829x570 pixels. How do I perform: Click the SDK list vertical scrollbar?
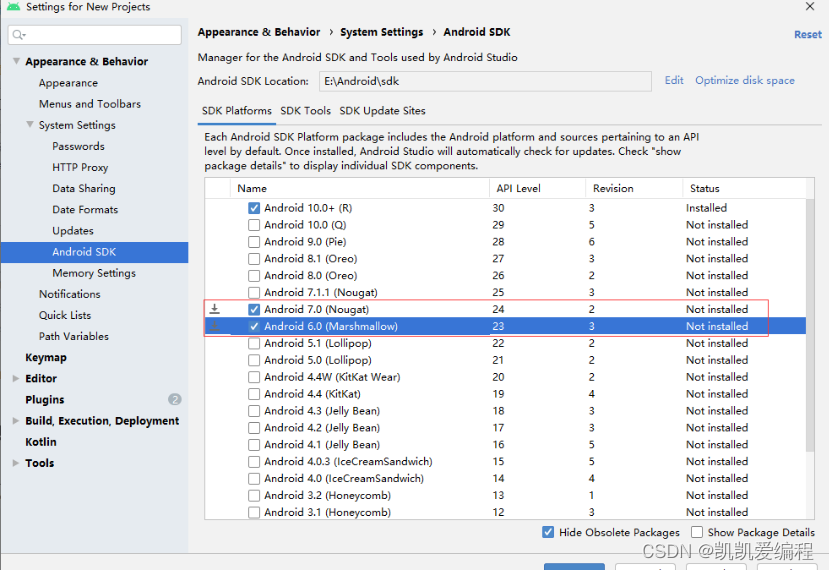pos(810,325)
